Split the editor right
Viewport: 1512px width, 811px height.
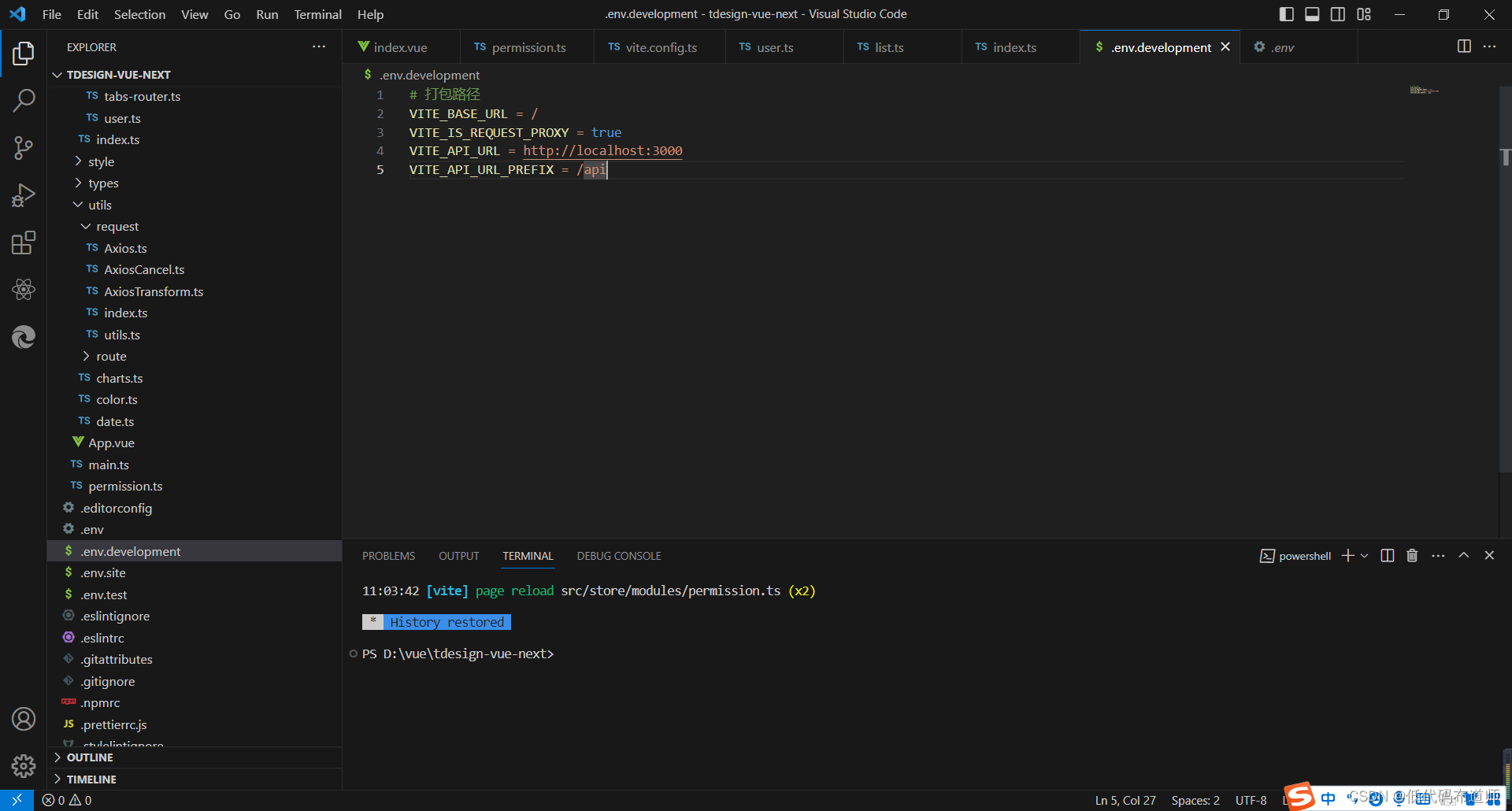click(x=1464, y=46)
